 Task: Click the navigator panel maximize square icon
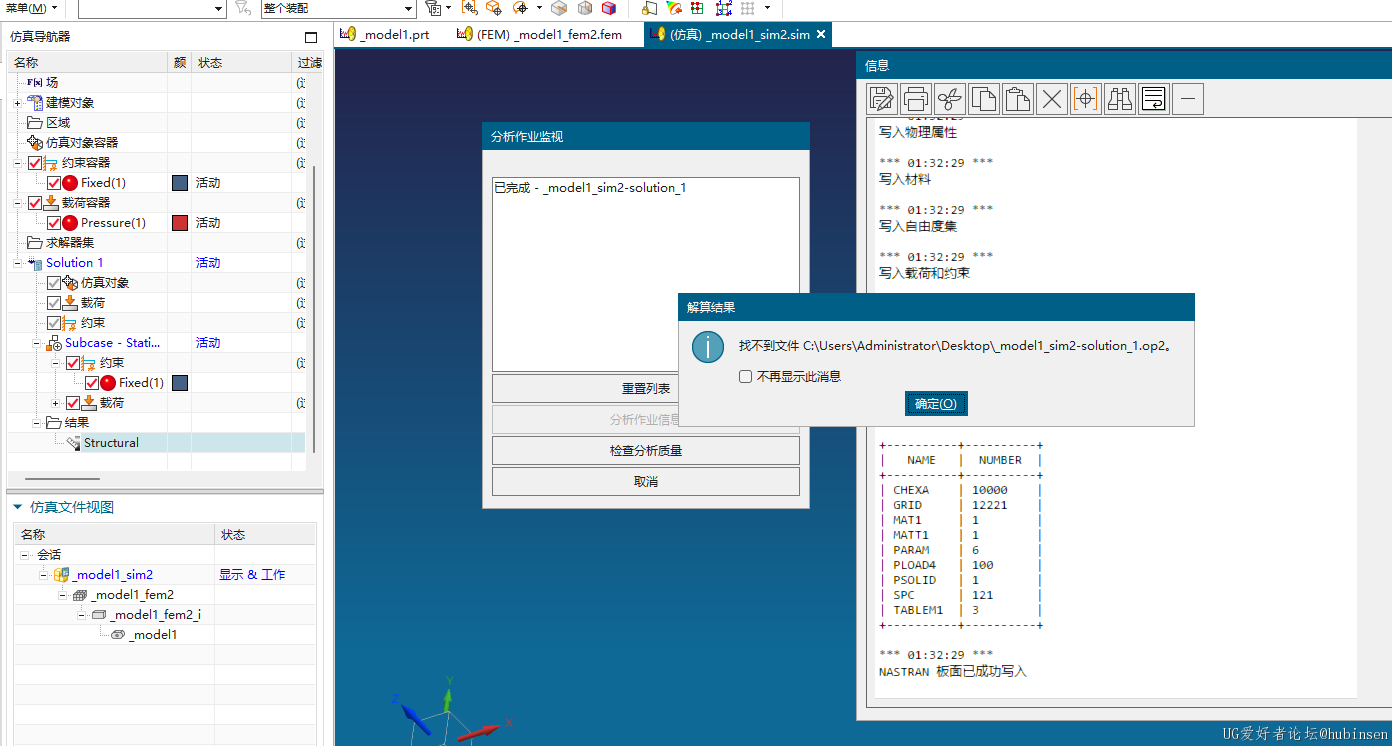coord(311,37)
